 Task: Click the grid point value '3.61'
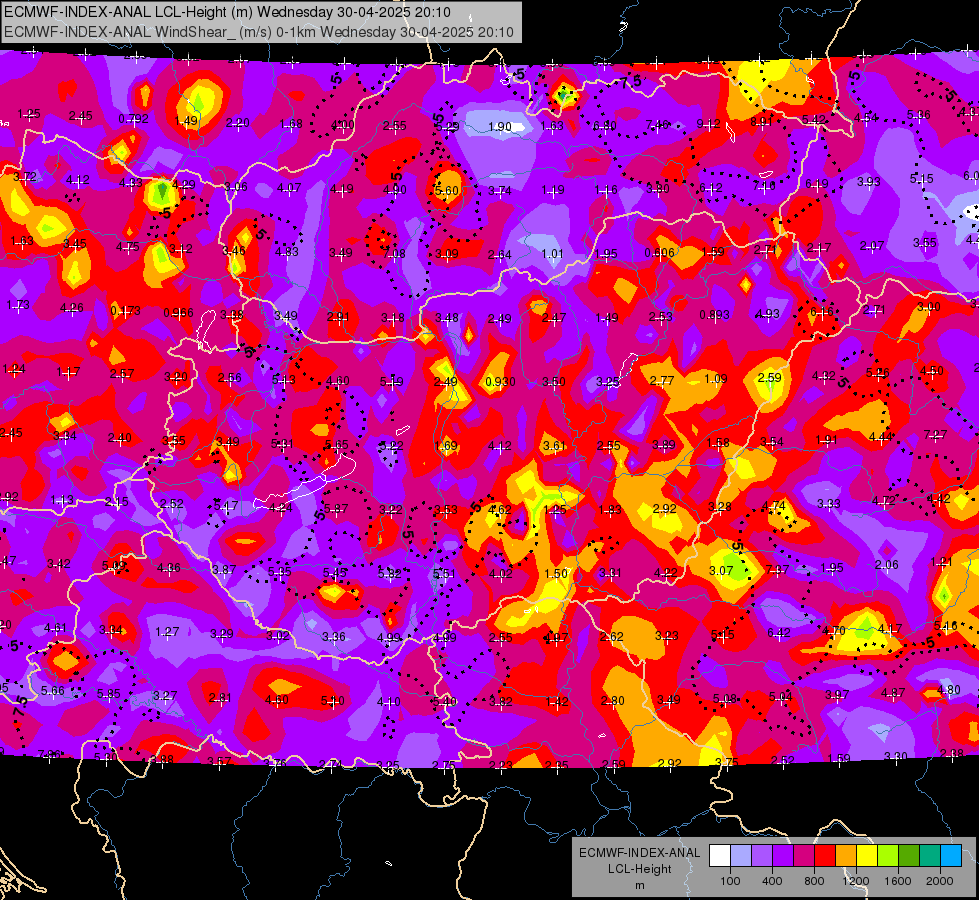[x=554, y=445]
